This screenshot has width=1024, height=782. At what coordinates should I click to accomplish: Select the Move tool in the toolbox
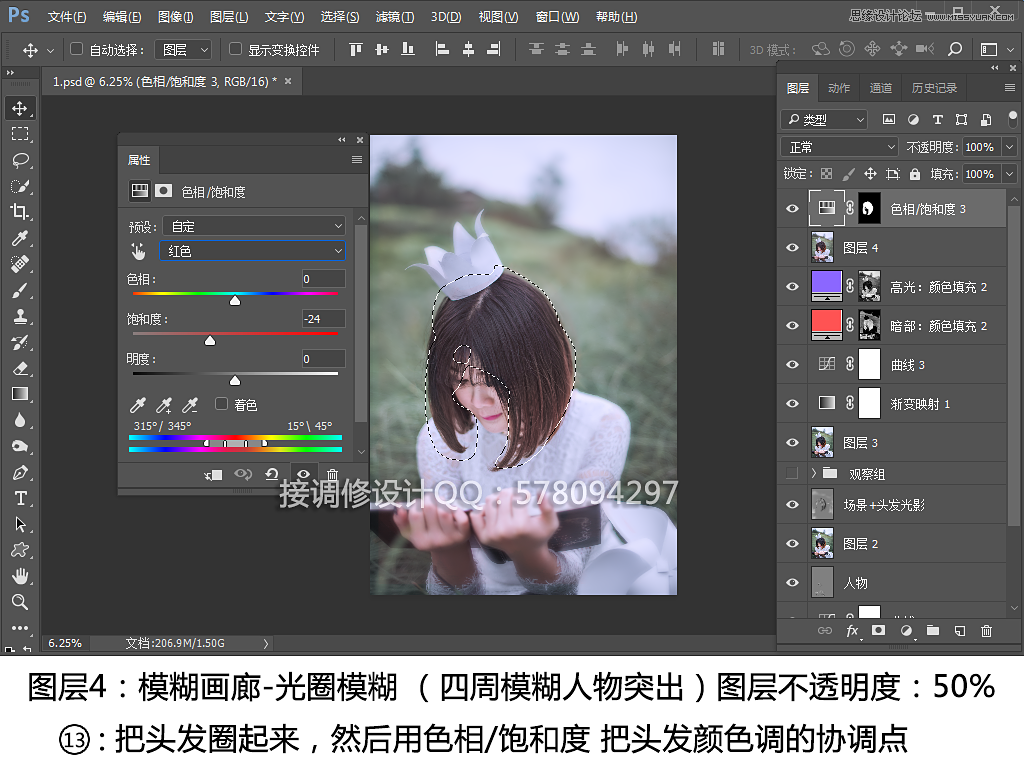tap(20, 108)
